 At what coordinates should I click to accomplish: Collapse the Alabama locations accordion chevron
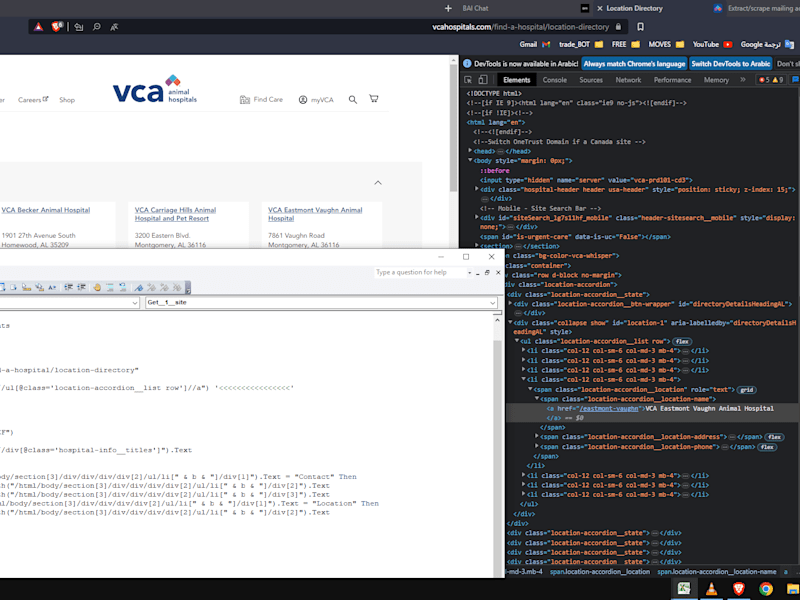tap(378, 183)
